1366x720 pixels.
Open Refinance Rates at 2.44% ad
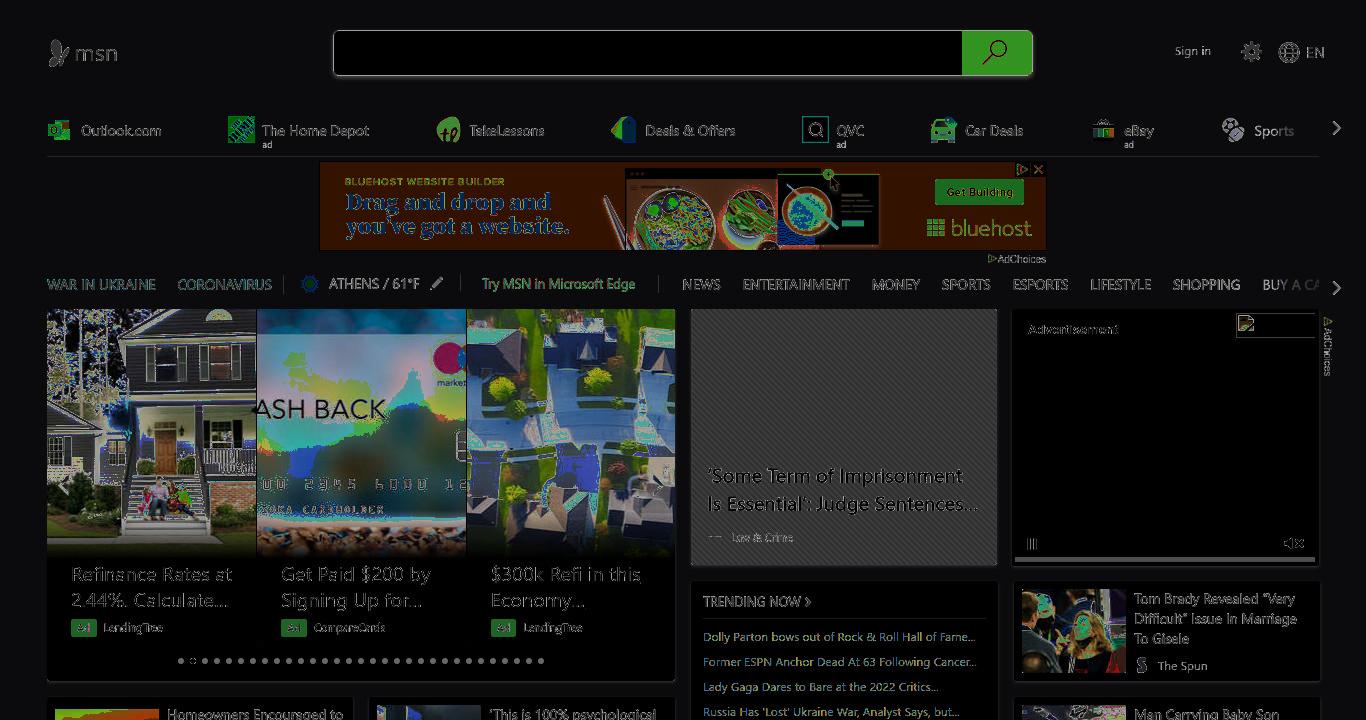click(x=152, y=587)
